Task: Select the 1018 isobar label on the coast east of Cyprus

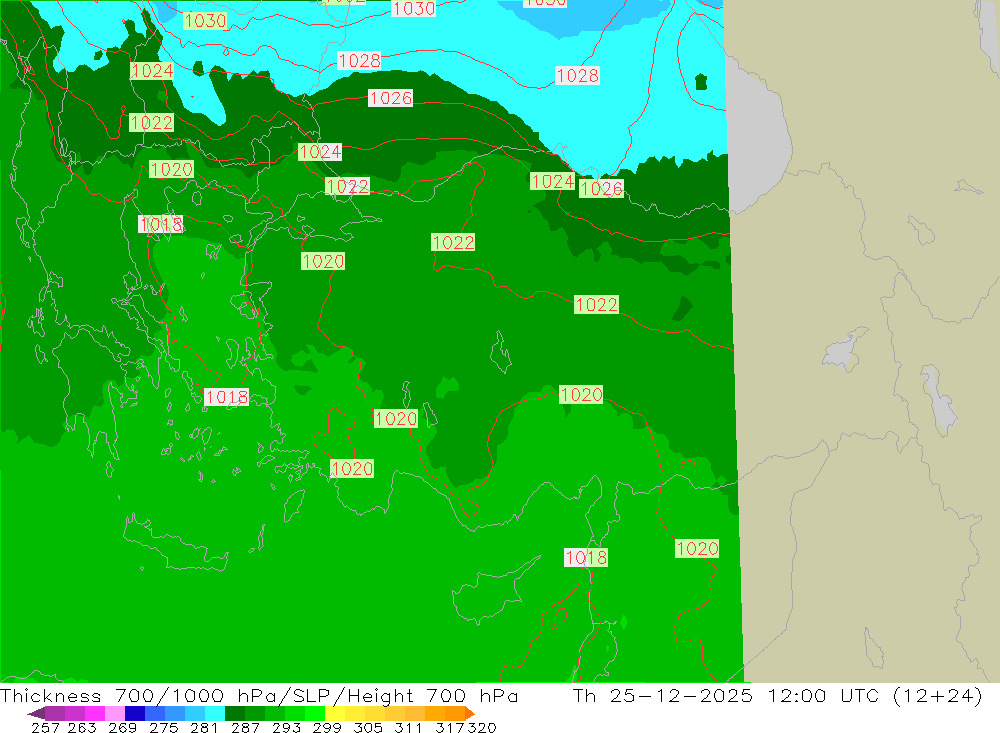Action: [586, 558]
